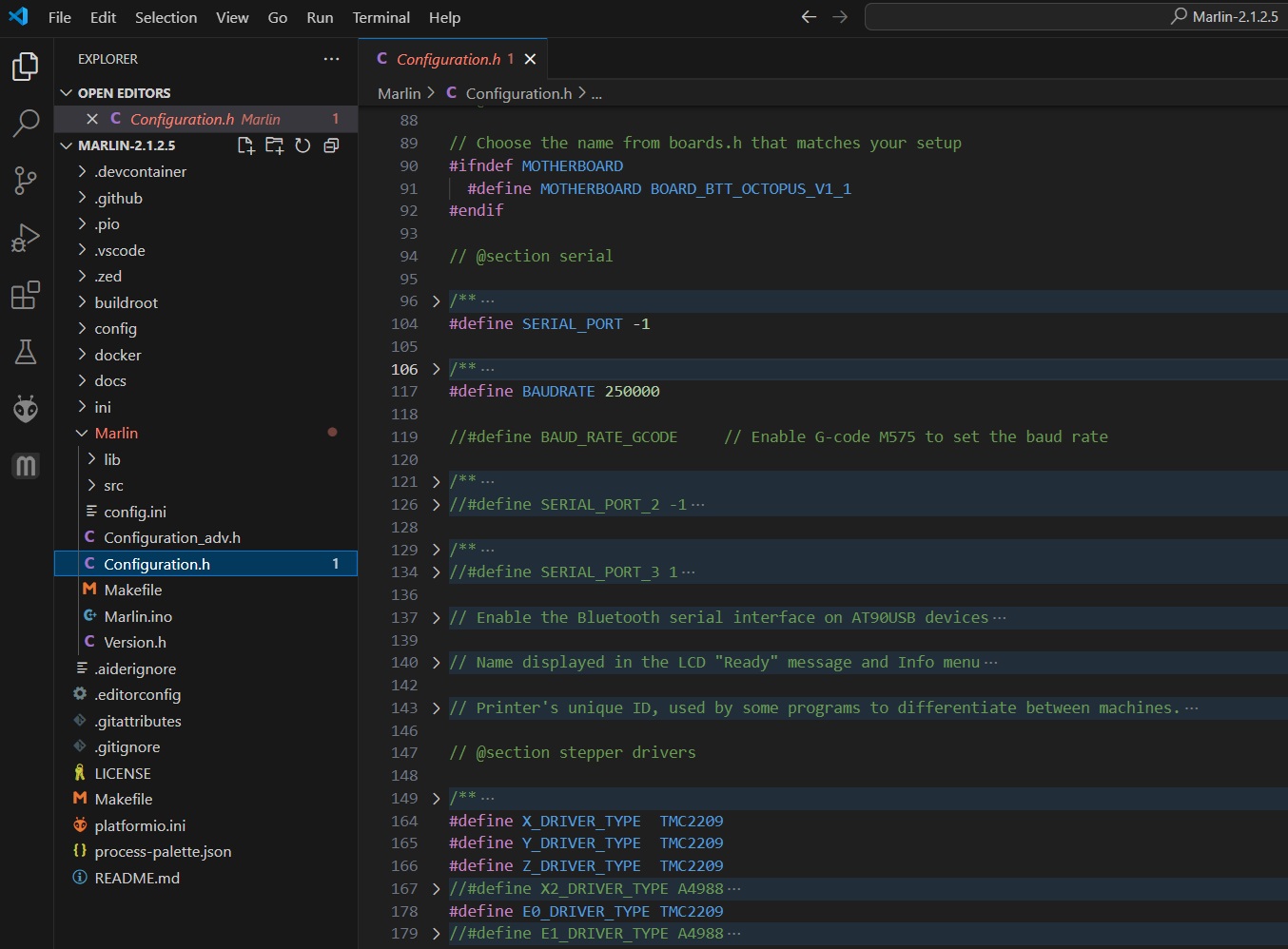Click New File icon in explorer header
Image resolution: width=1288 pixels, height=949 pixels.
point(245,145)
